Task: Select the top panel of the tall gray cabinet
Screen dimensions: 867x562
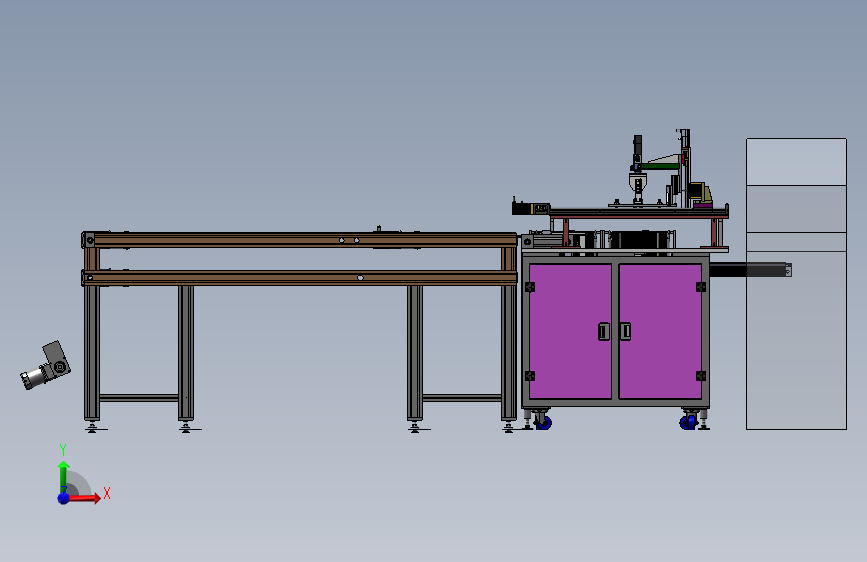Action: 796,162
